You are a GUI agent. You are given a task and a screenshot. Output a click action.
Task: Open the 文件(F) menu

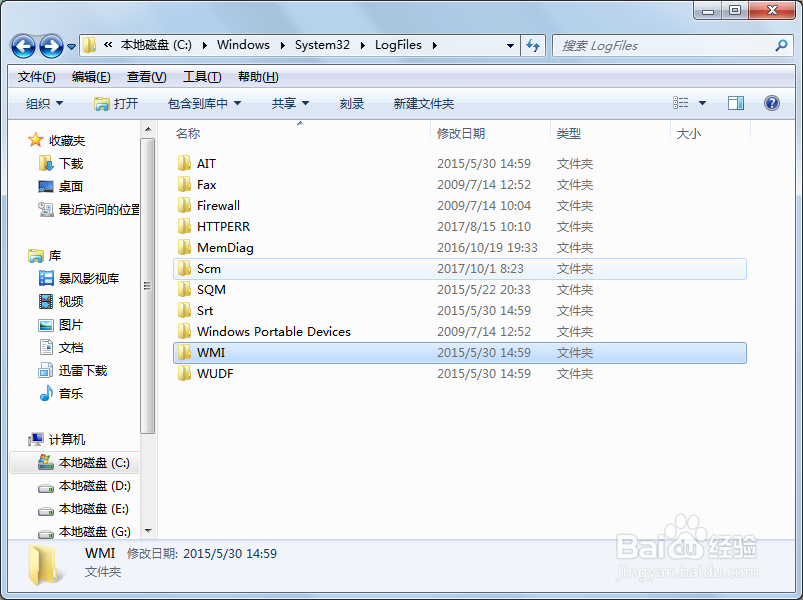[36, 77]
